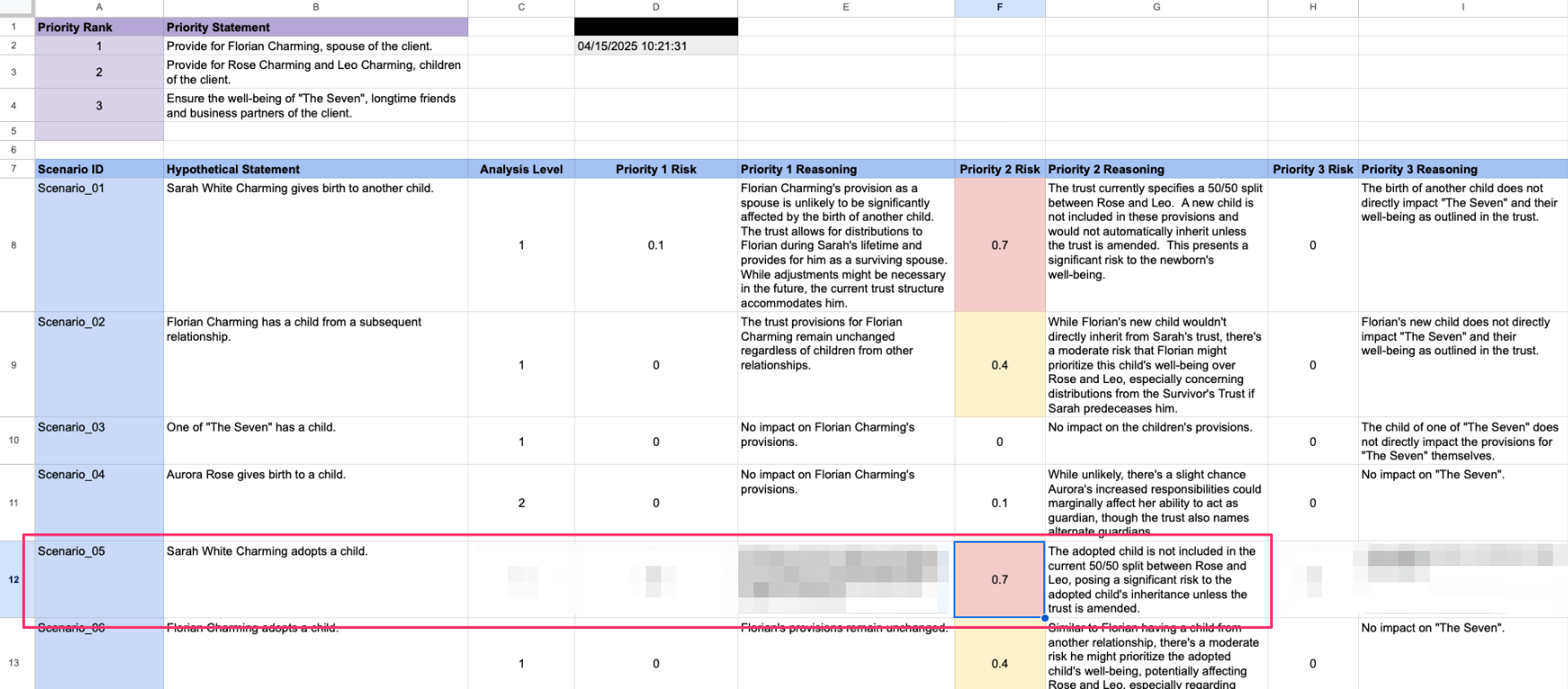This screenshot has width=1568, height=689.
Task: Select the black filled cell D1
Action: pyautogui.click(x=656, y=27)
